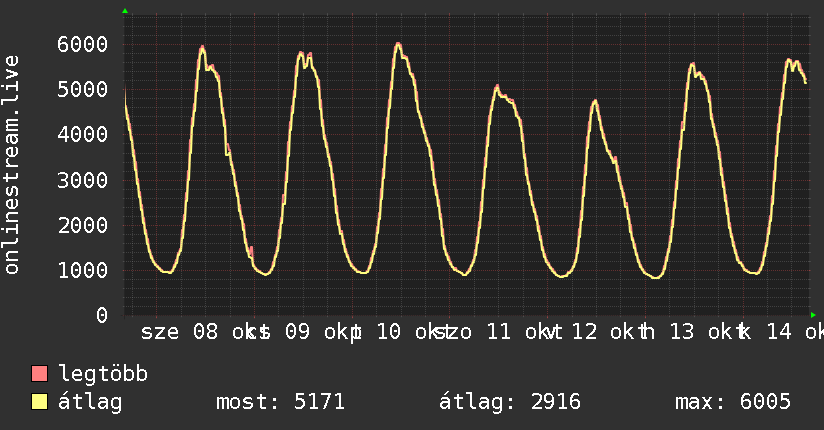
Task: Click the 4000 y-axis label
Action: tap(83, 135)
